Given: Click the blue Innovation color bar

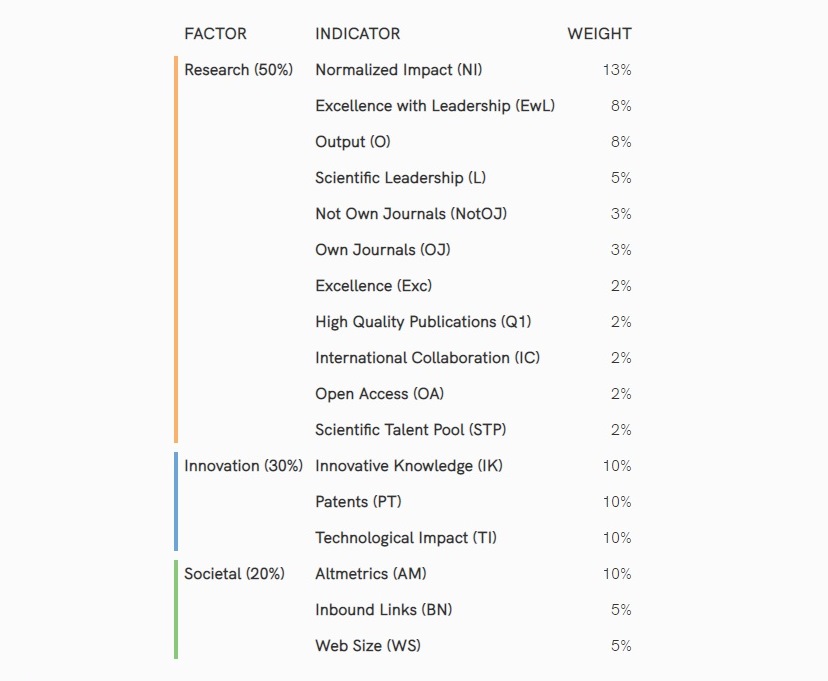Looking at the screenshot, I should [x=176, y=501].
